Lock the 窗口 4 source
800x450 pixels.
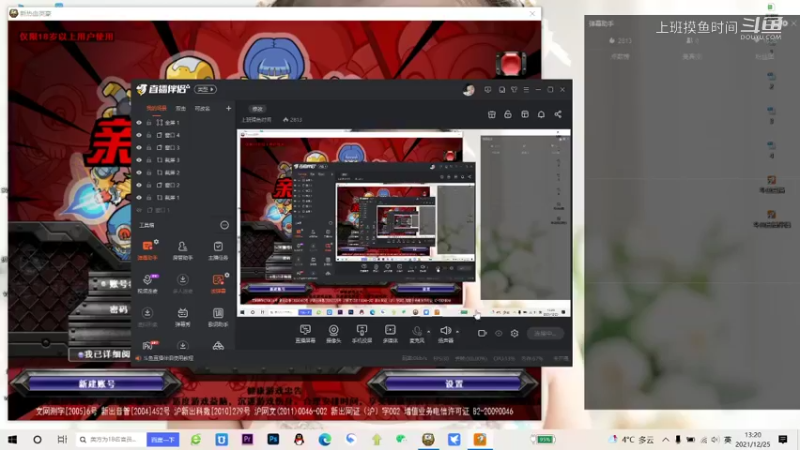pyautogui.click(x=149, y=135)
